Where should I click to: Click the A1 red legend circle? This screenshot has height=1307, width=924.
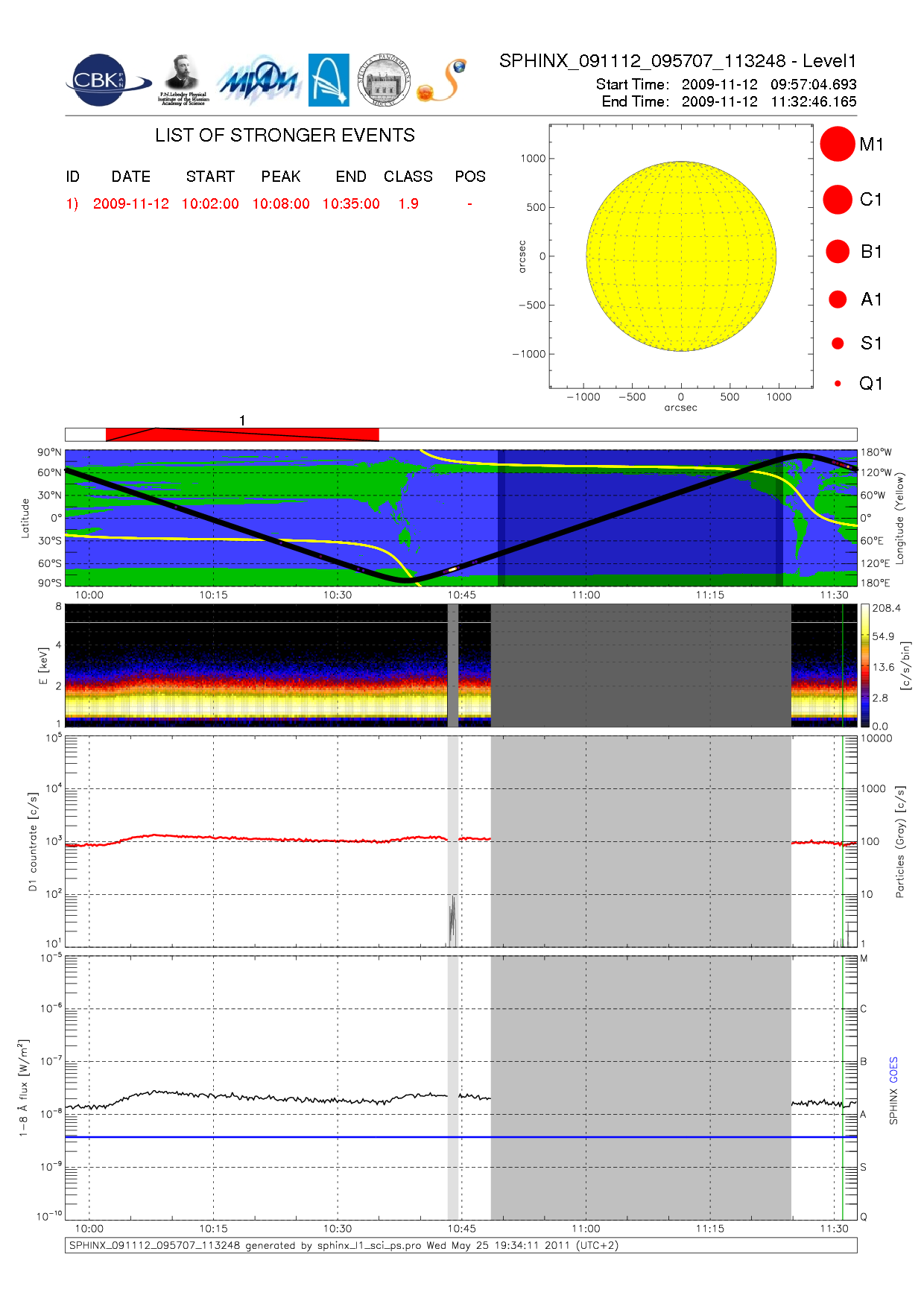838,300
